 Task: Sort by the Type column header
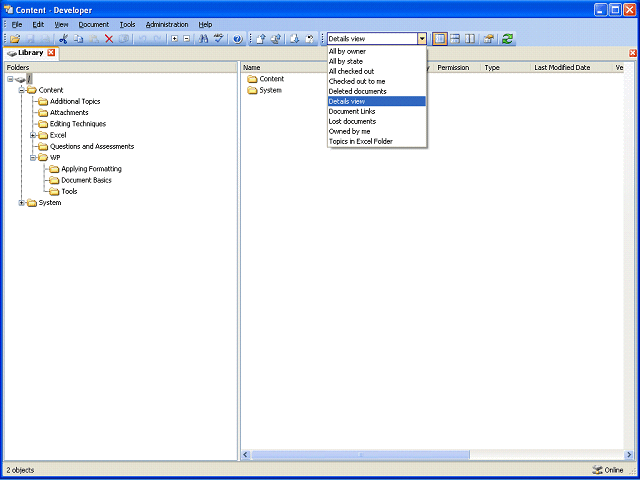(506, 68)
